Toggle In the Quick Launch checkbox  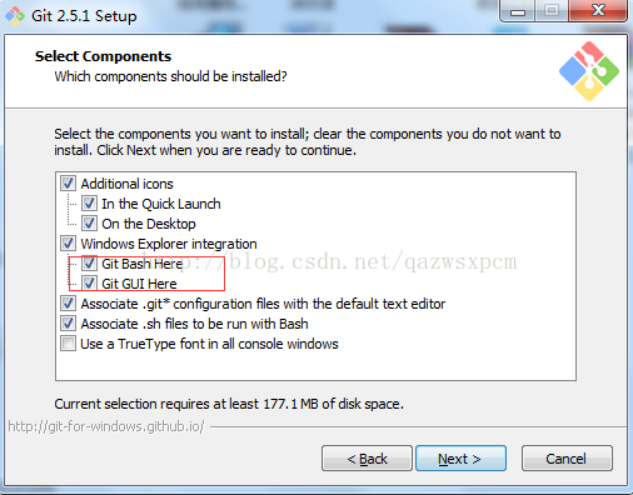pyautogui.click(x=89, y=204)
